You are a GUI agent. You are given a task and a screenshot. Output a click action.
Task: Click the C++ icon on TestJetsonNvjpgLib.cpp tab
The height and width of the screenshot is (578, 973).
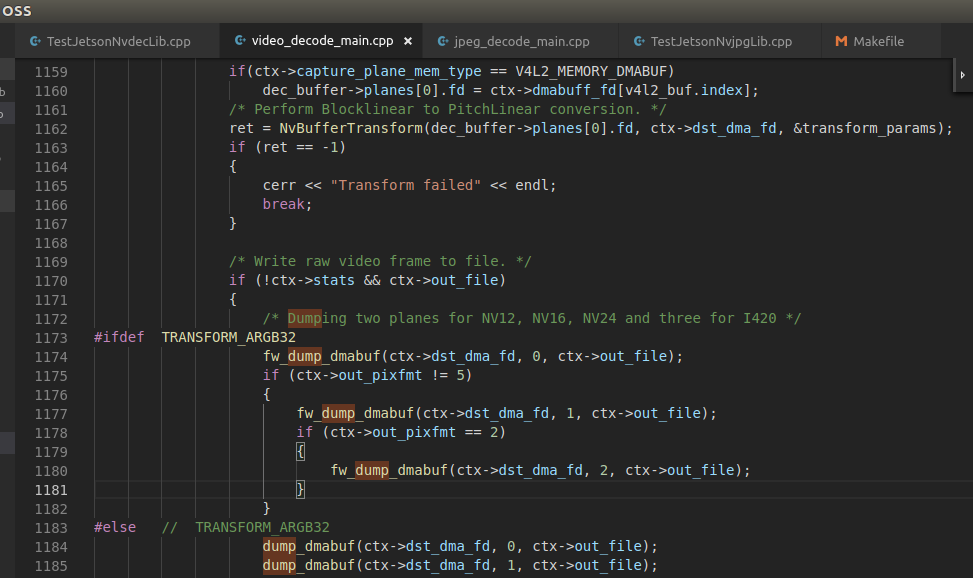pos(639,42)
